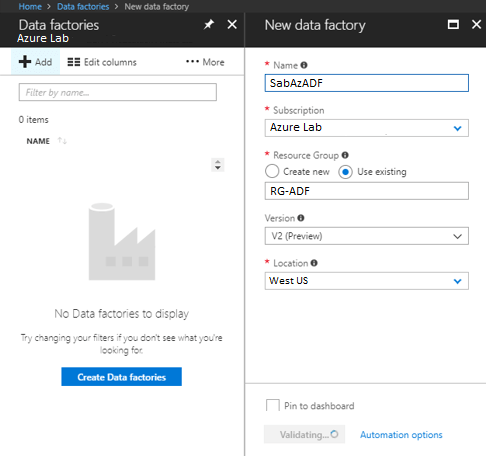
Task: Close the Data factories blade
Action: click(x=232, y=24)
